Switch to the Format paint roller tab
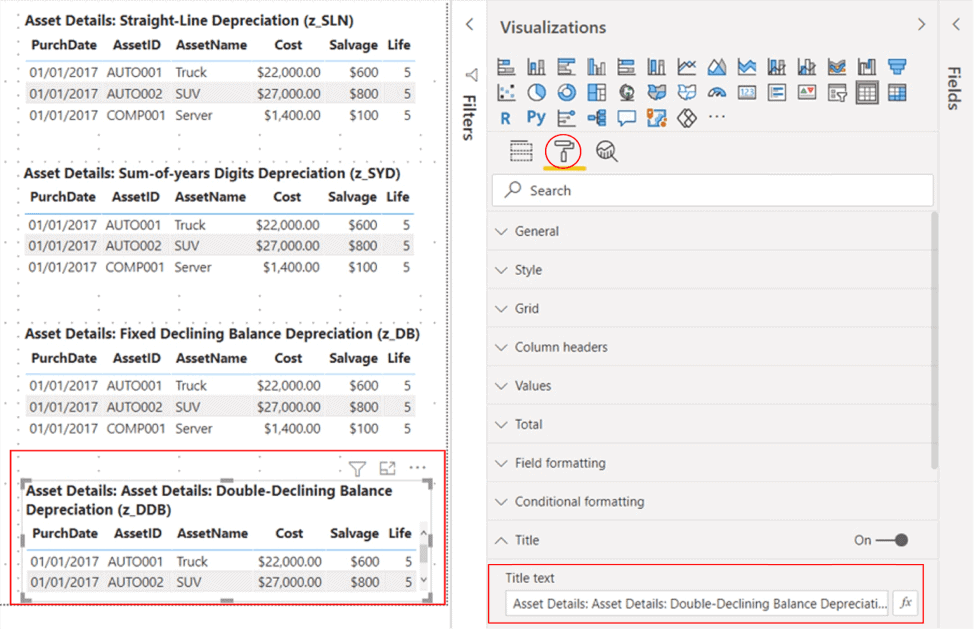This screenshot has height=629, width=974. point(563,151)
